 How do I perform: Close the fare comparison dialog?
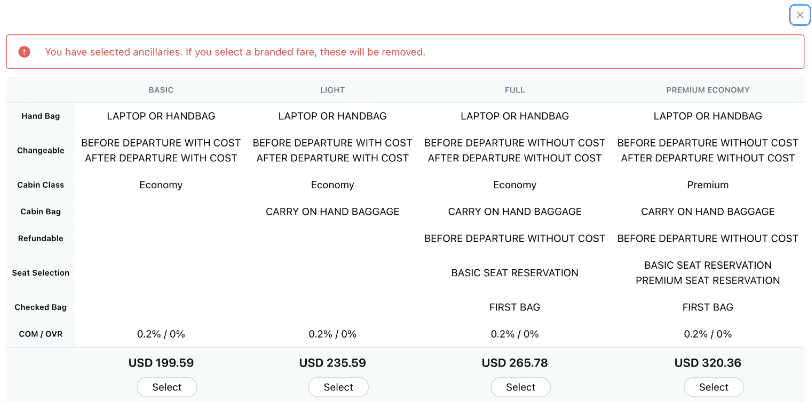(798, 15)
